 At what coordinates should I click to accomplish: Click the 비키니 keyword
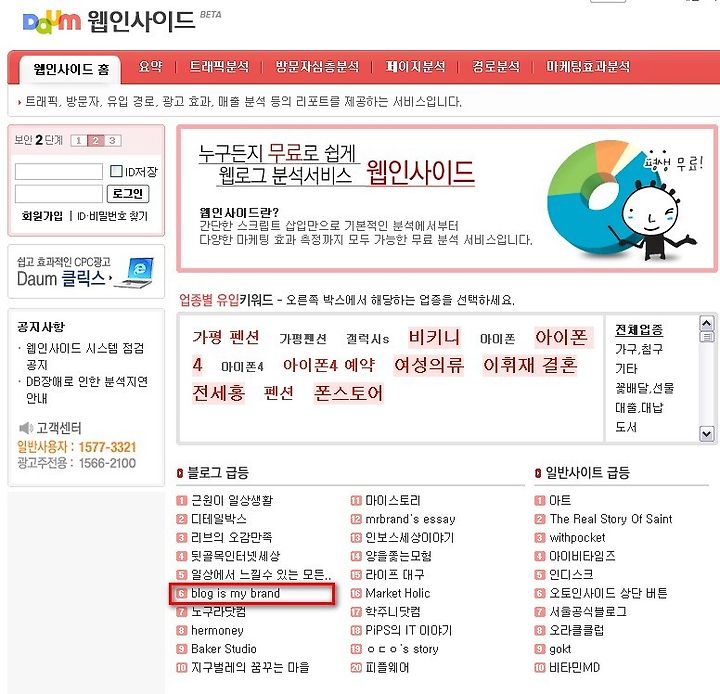pyautogui.click(x=434, y=337)
